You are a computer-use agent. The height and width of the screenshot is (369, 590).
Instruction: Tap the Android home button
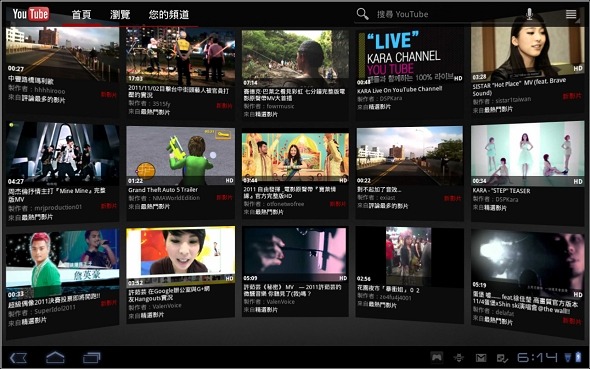click(x=55, y=357)
